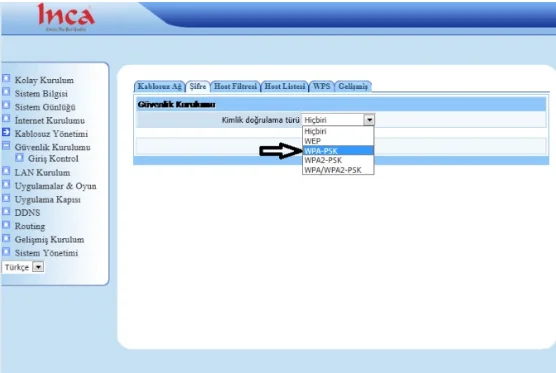Select the Şifre tab

click(x=198, y=86)
